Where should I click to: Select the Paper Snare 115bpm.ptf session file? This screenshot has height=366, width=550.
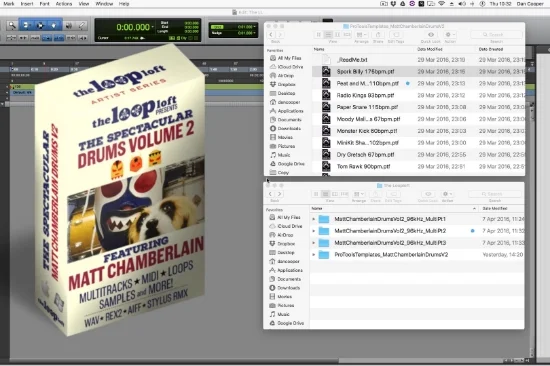418,107
